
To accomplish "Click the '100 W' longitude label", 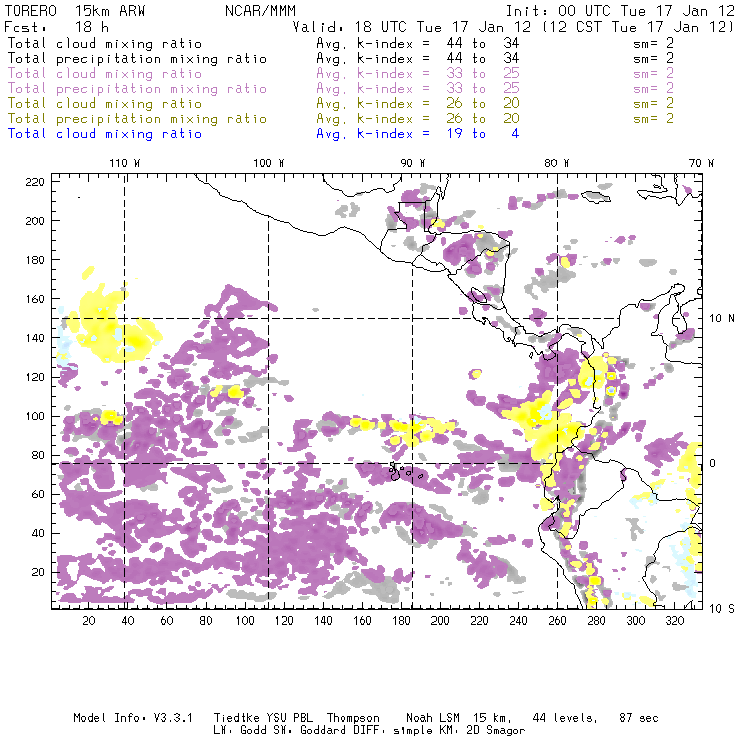I will (x=269, y=163).
